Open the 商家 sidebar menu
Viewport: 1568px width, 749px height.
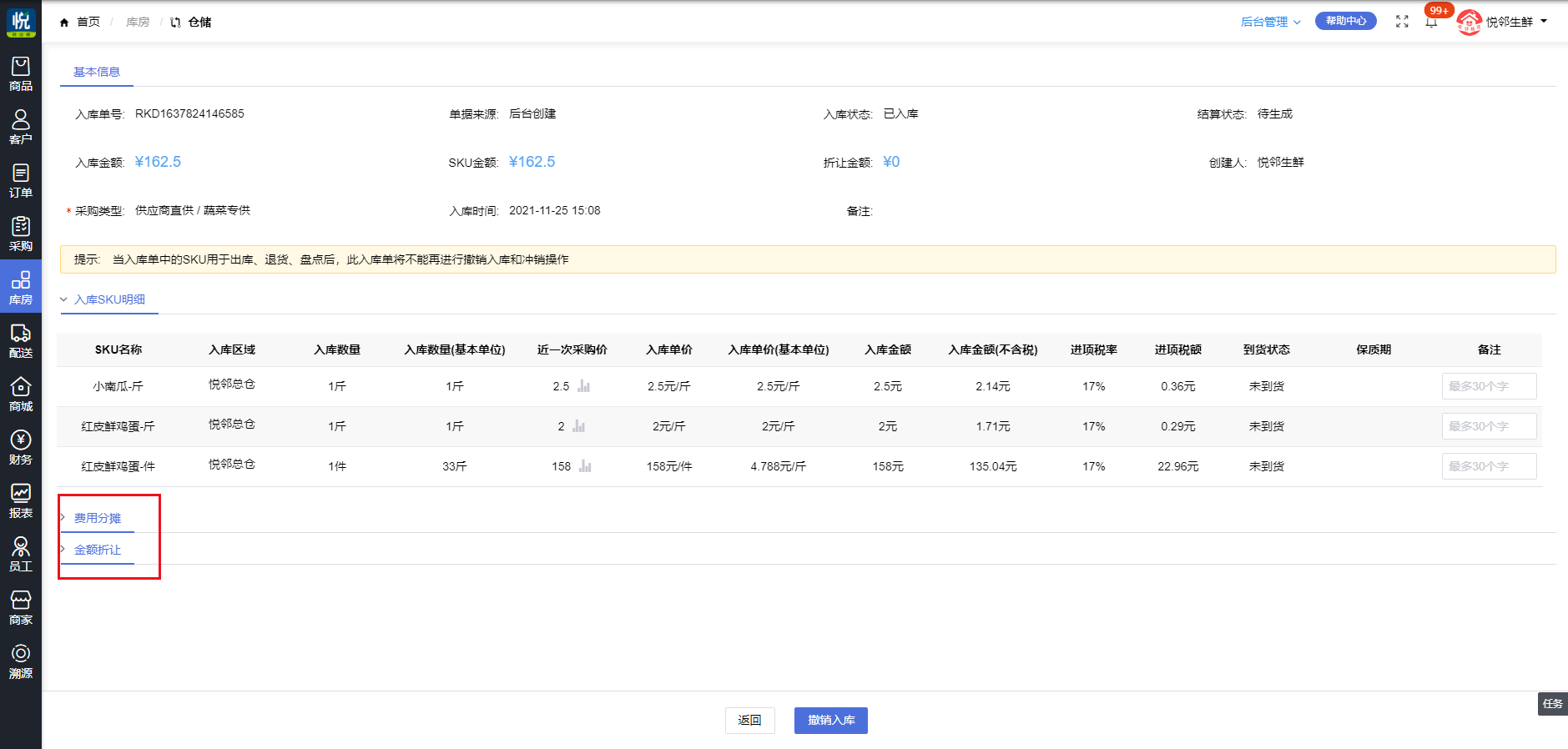pos(21,607)
